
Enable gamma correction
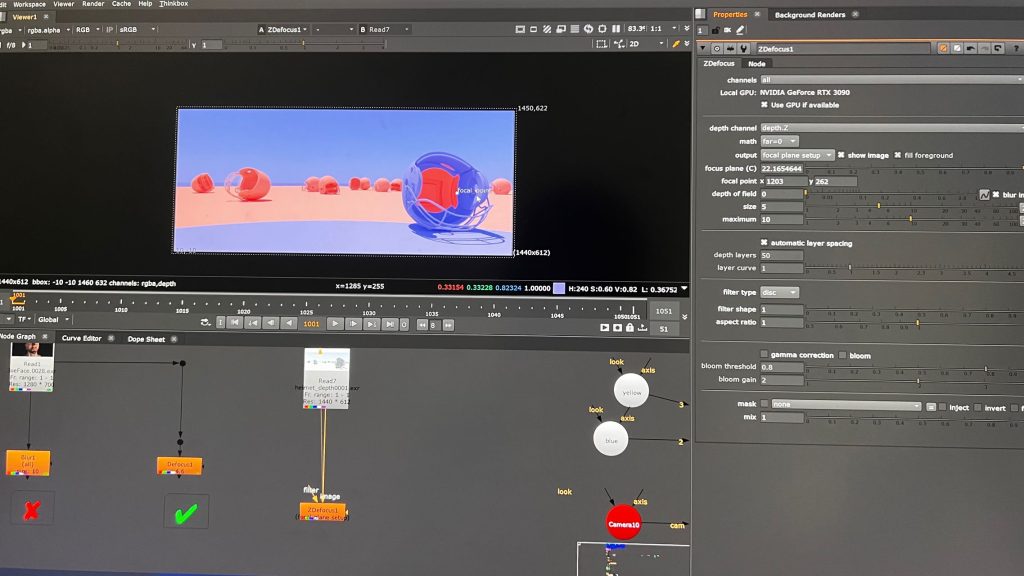(764, 355)
